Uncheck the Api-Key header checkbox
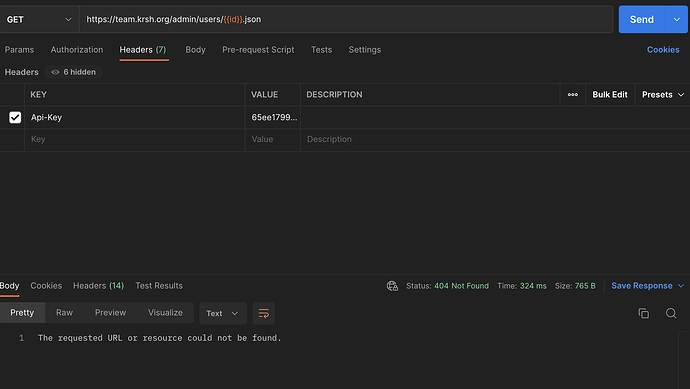 click(15, 117)
